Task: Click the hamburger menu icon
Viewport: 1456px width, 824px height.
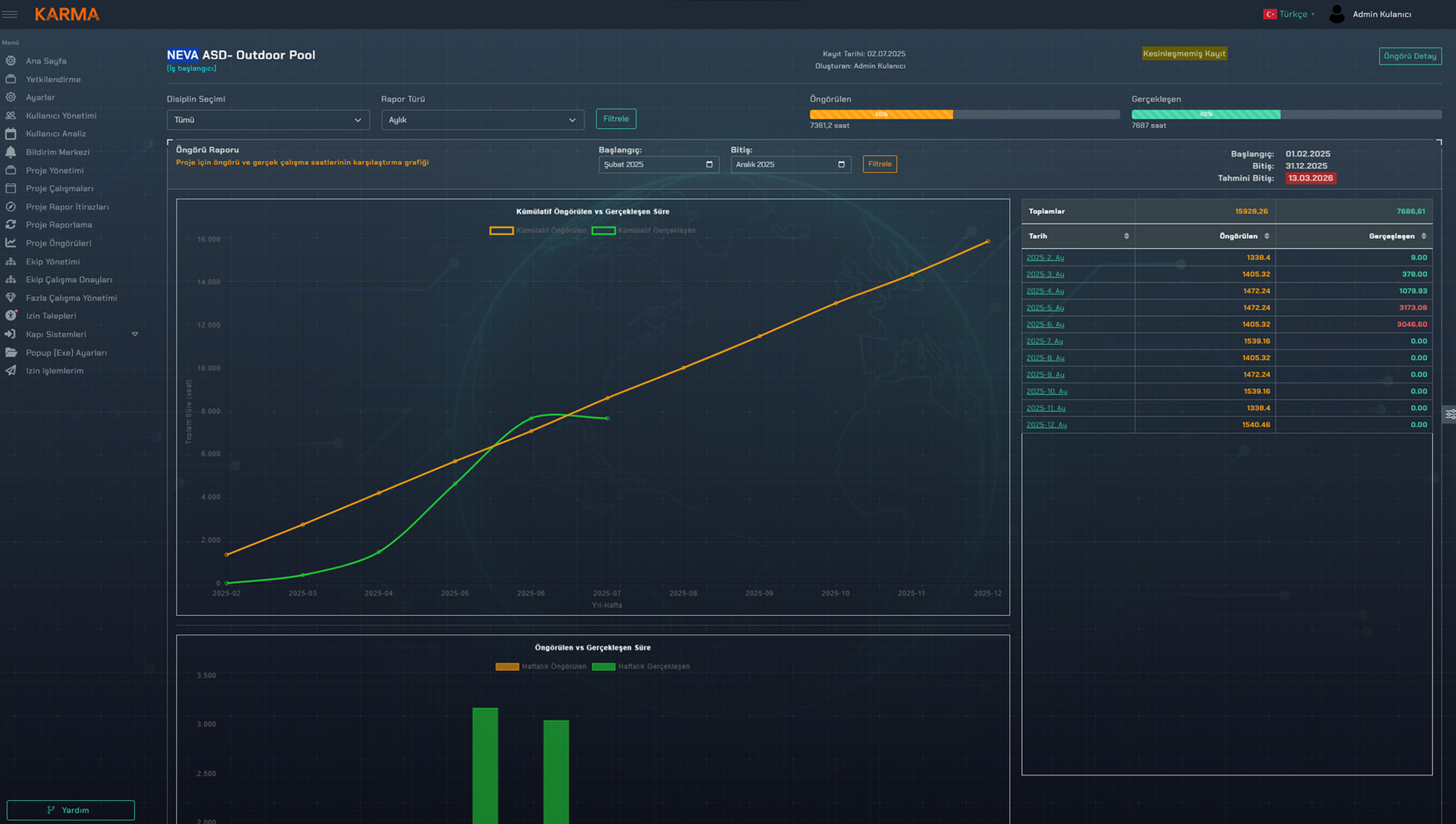Action: (x=10, y=14)
